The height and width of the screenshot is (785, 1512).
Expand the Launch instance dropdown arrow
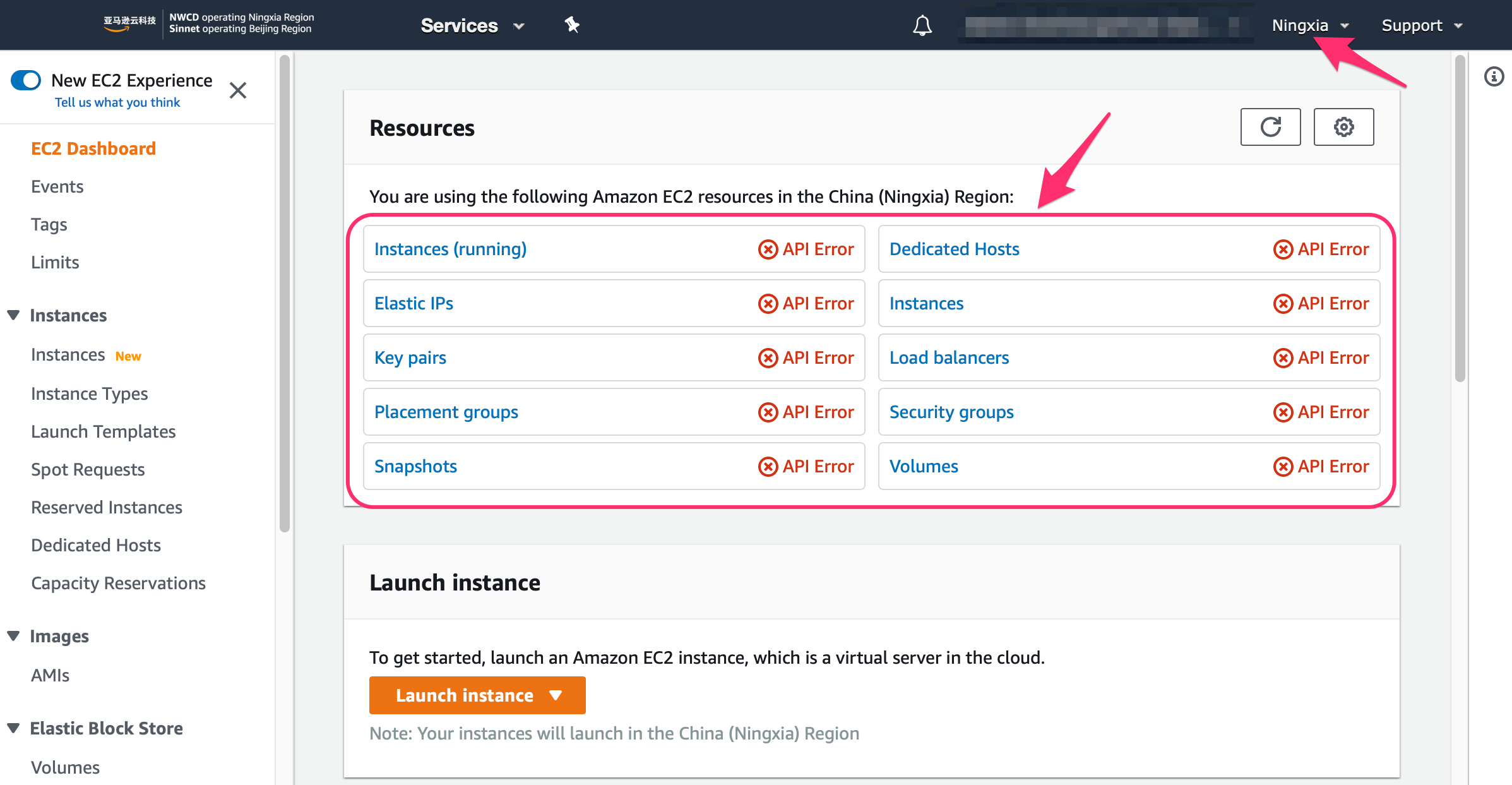coord(556,695)
